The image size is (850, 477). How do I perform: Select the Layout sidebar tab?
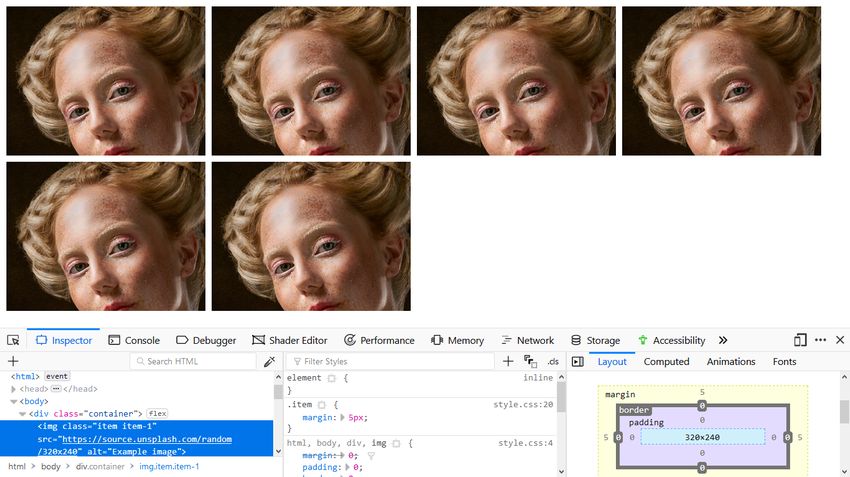(612, 362)
